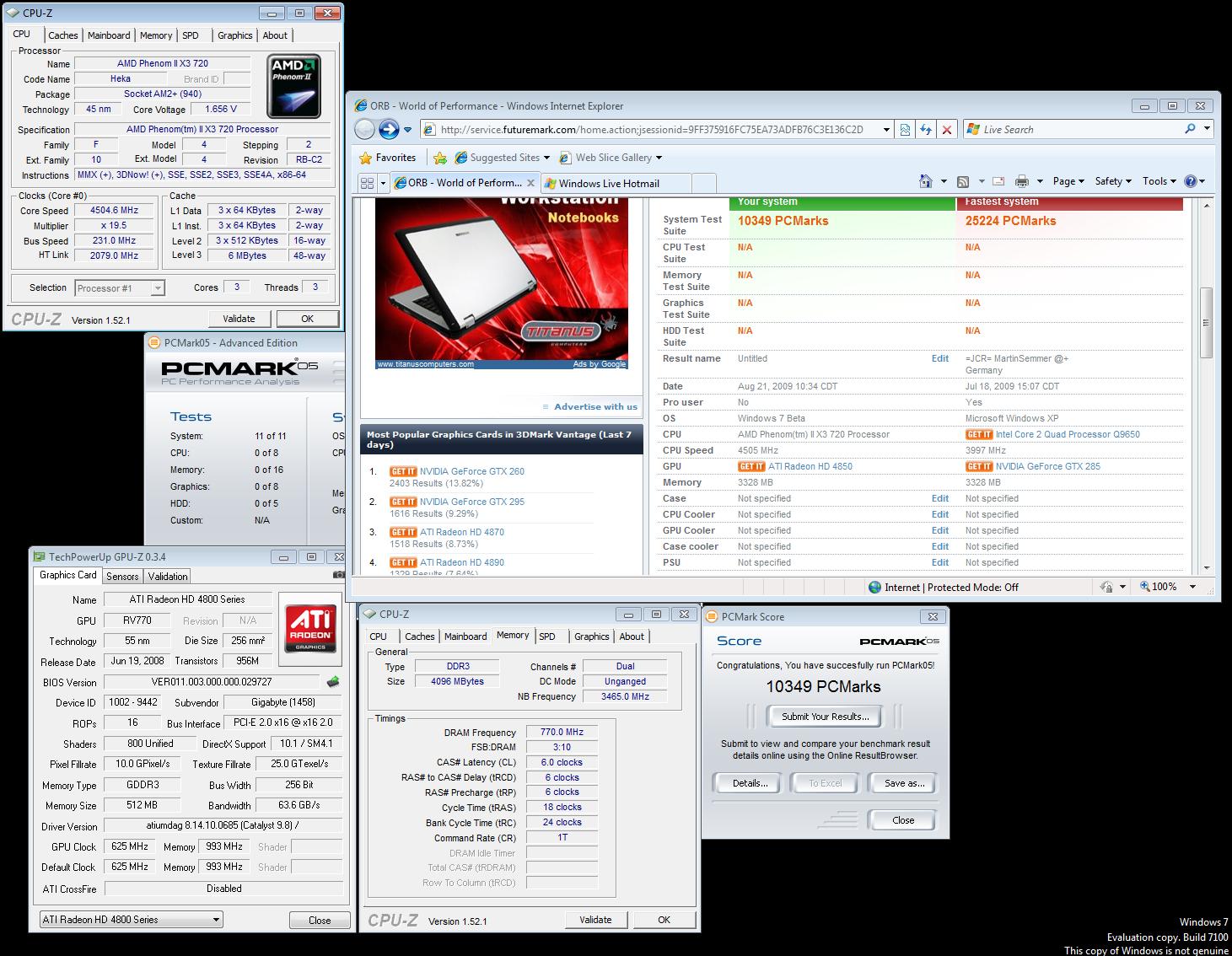The width and height of the screenshot is (1232, 956).
Task: Click the GPU-Z BIOS save chip icon
Action: coord(333,682)
